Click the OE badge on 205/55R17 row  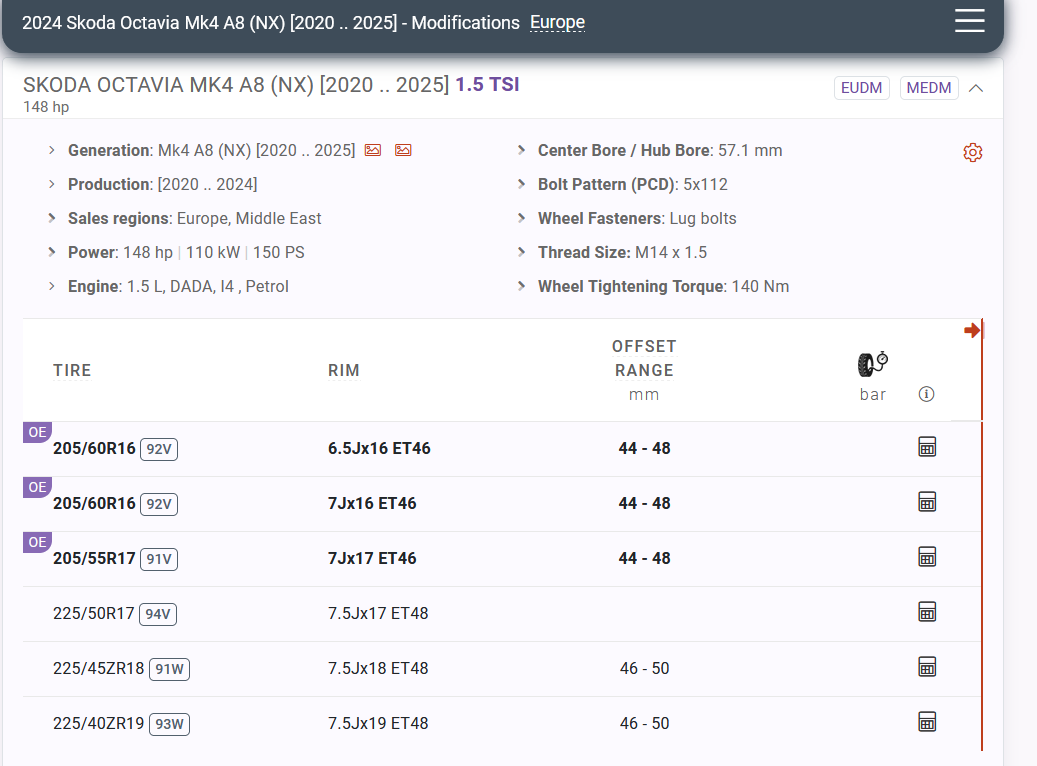[x=37, y=542]
